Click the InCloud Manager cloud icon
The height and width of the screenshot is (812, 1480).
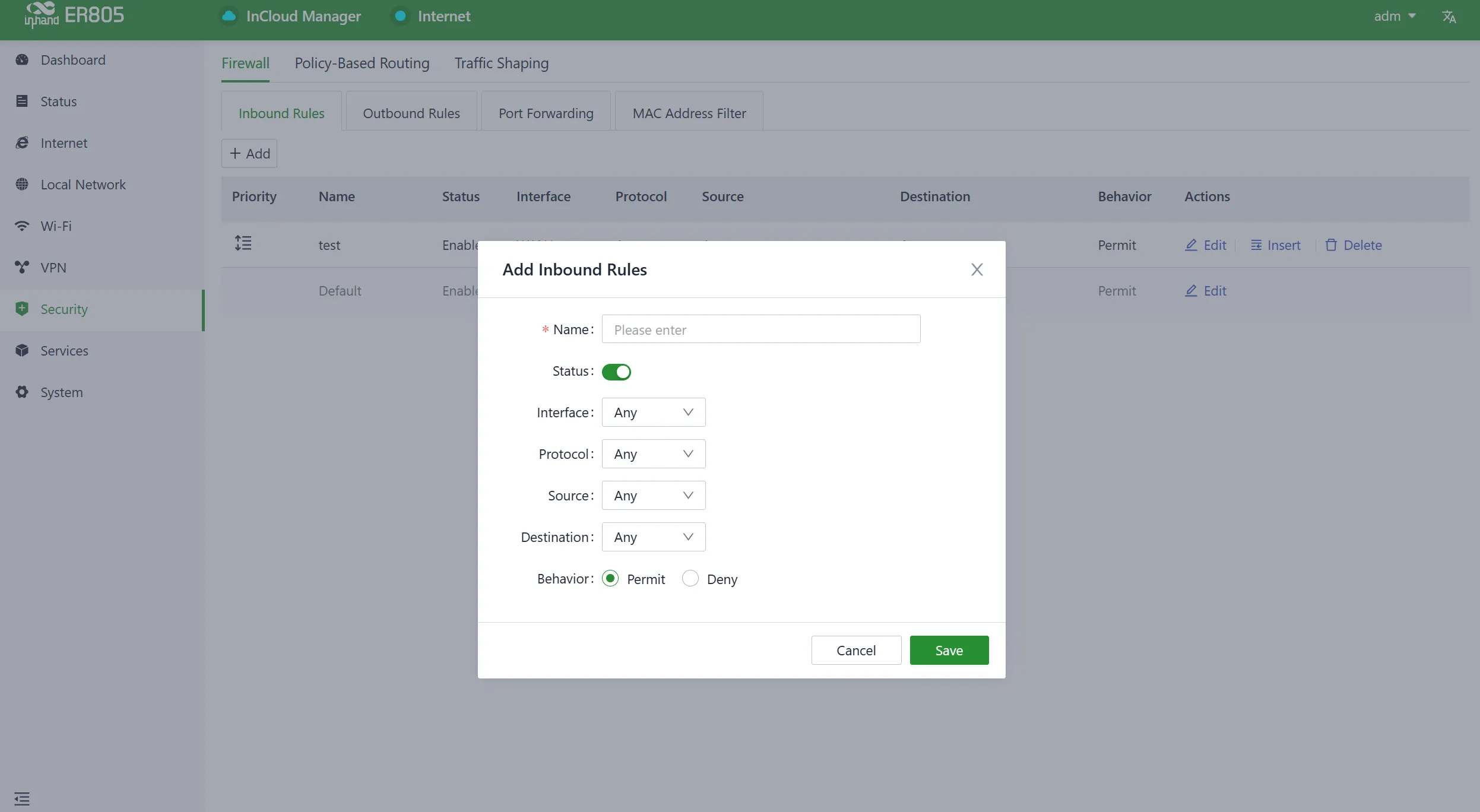(x=229, y=16)
